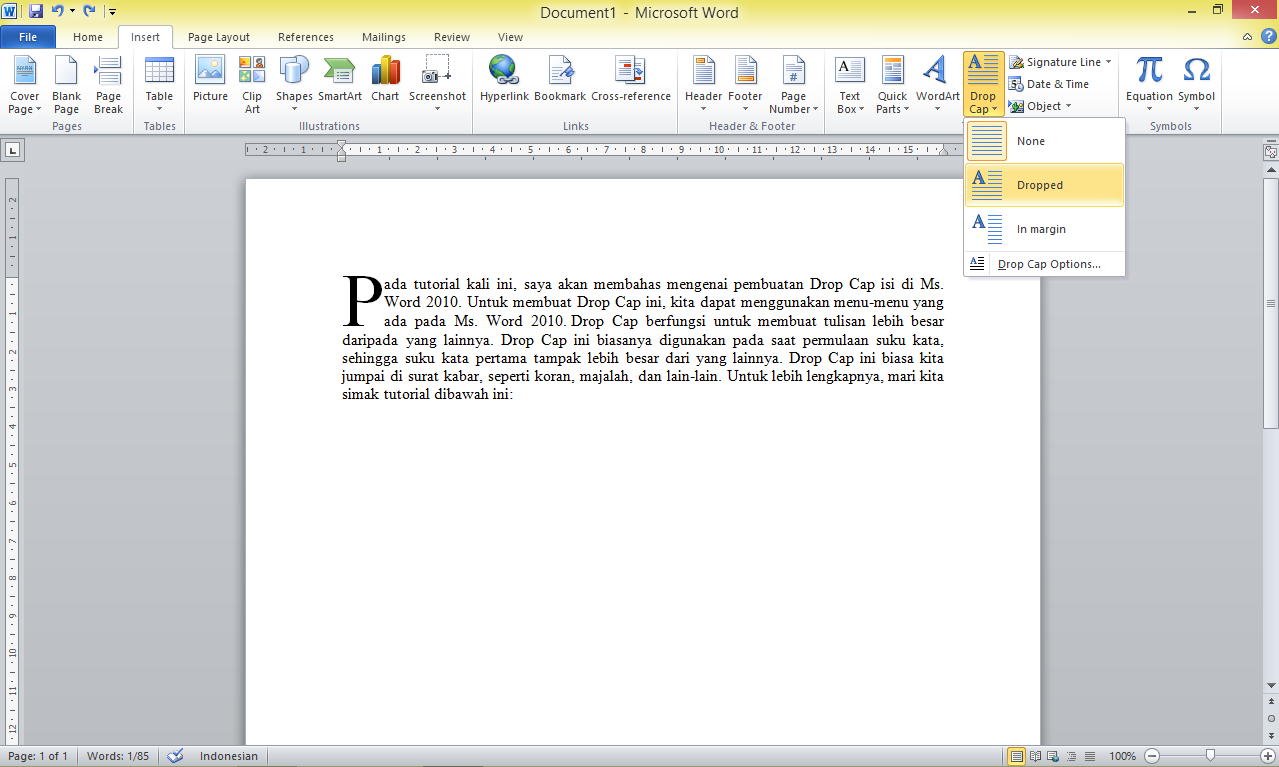Click the Save icon in quick access toolbar
Image resolution: width=1279 pixels, height=767 pixels.
pyautogui.click(x=36, y=12)
